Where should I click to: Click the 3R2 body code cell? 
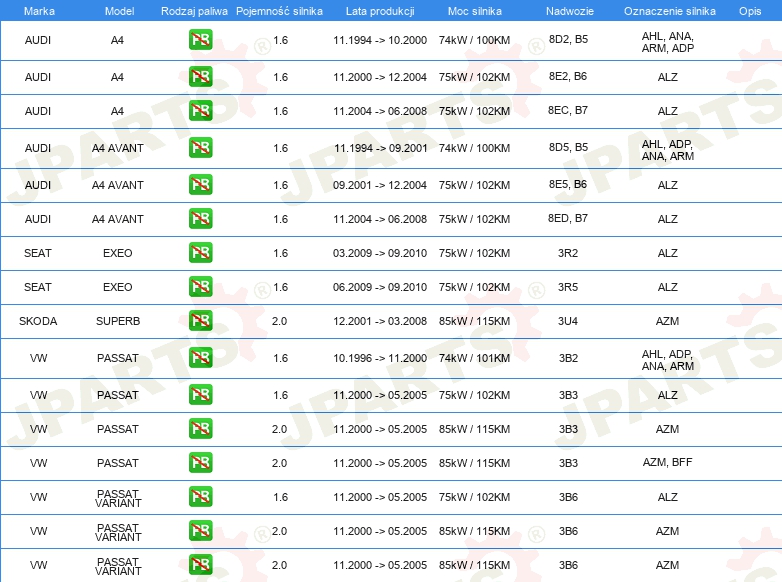point(568,253)
